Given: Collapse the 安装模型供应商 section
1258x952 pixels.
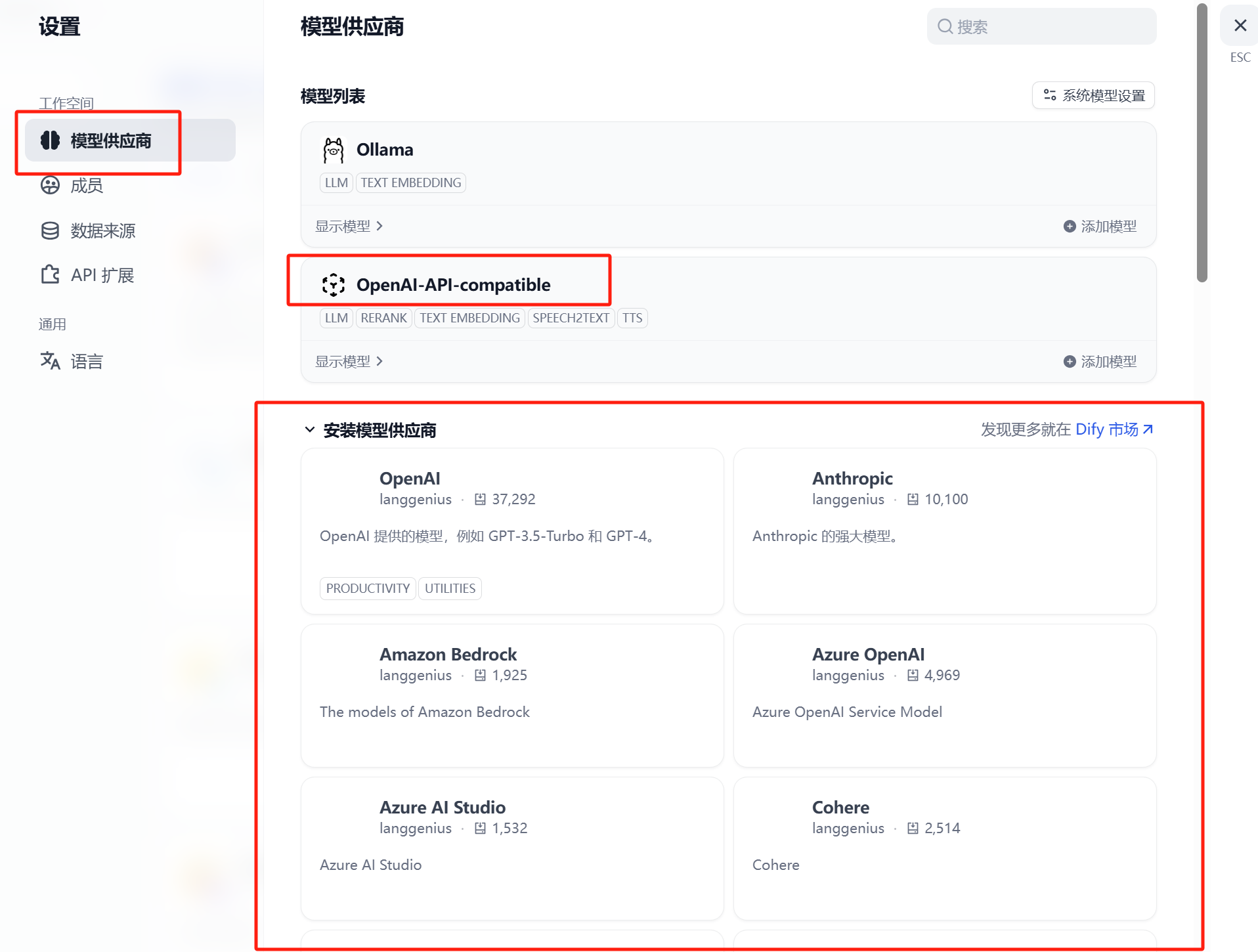Looking at the screenshot, I should [309, 430].
